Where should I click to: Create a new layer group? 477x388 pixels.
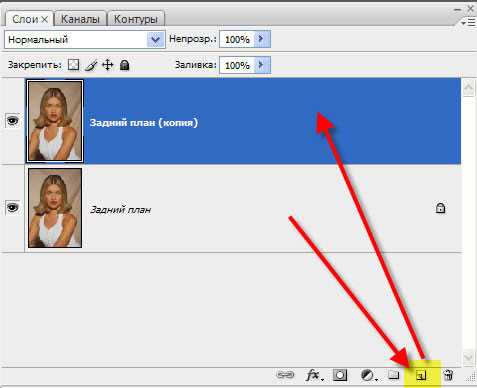(x=394, y=375)
